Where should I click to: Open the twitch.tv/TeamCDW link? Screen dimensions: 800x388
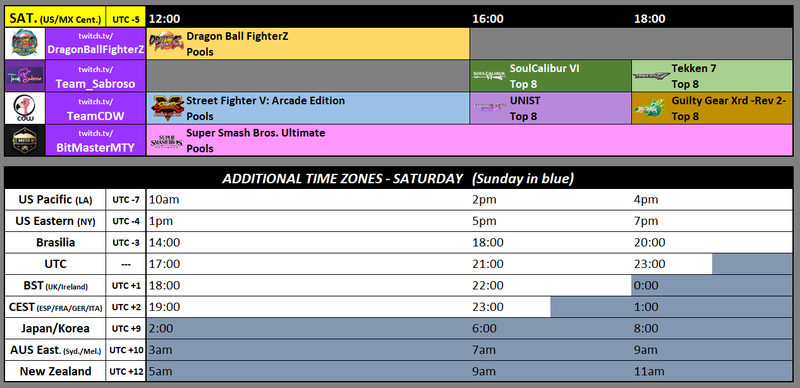96,108
